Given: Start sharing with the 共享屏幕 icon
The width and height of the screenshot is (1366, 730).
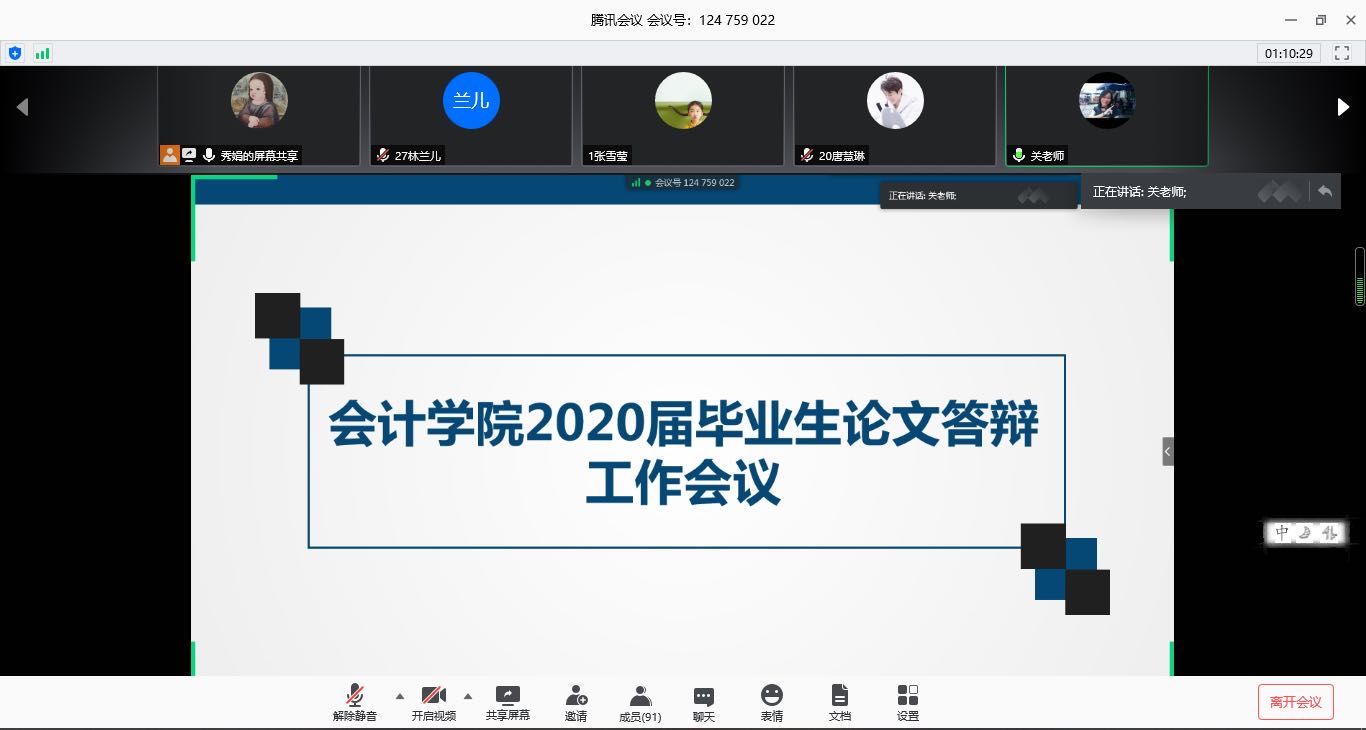Looking at the screenshot, I should 507,701.
